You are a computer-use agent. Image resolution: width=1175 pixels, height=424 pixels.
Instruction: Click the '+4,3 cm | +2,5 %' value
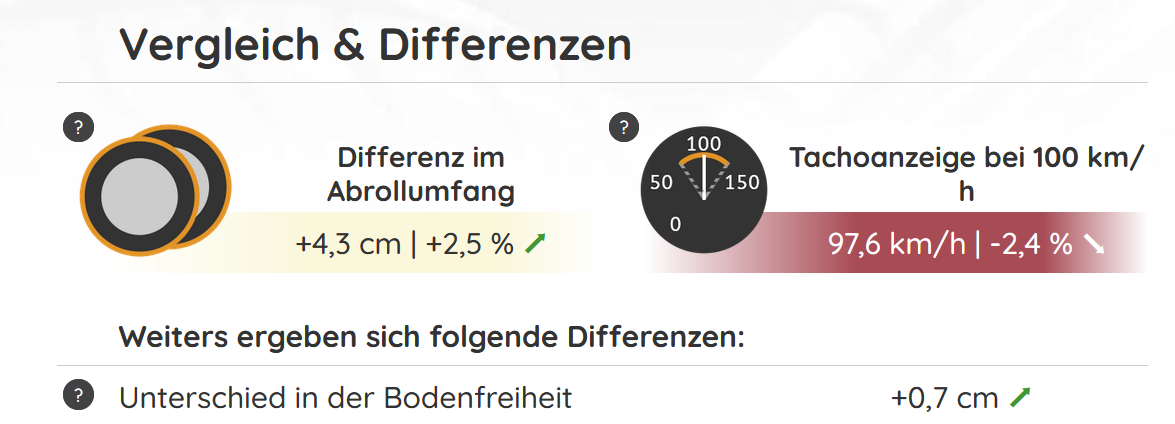[404, 244]
